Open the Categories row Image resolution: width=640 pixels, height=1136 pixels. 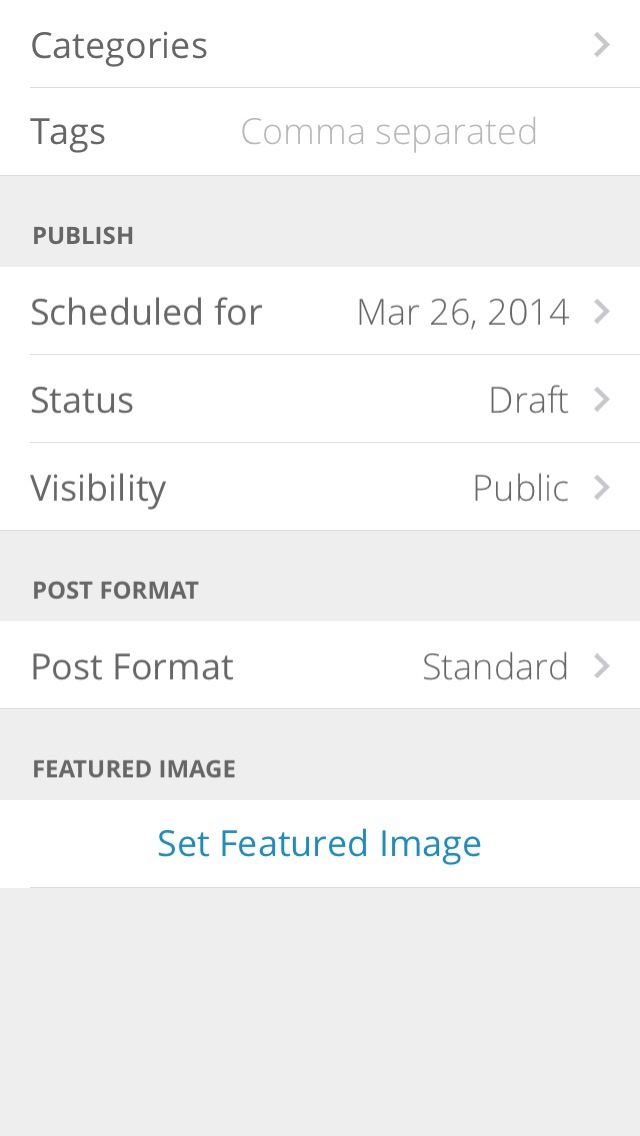pyautogui.click(x=120, y=45)
